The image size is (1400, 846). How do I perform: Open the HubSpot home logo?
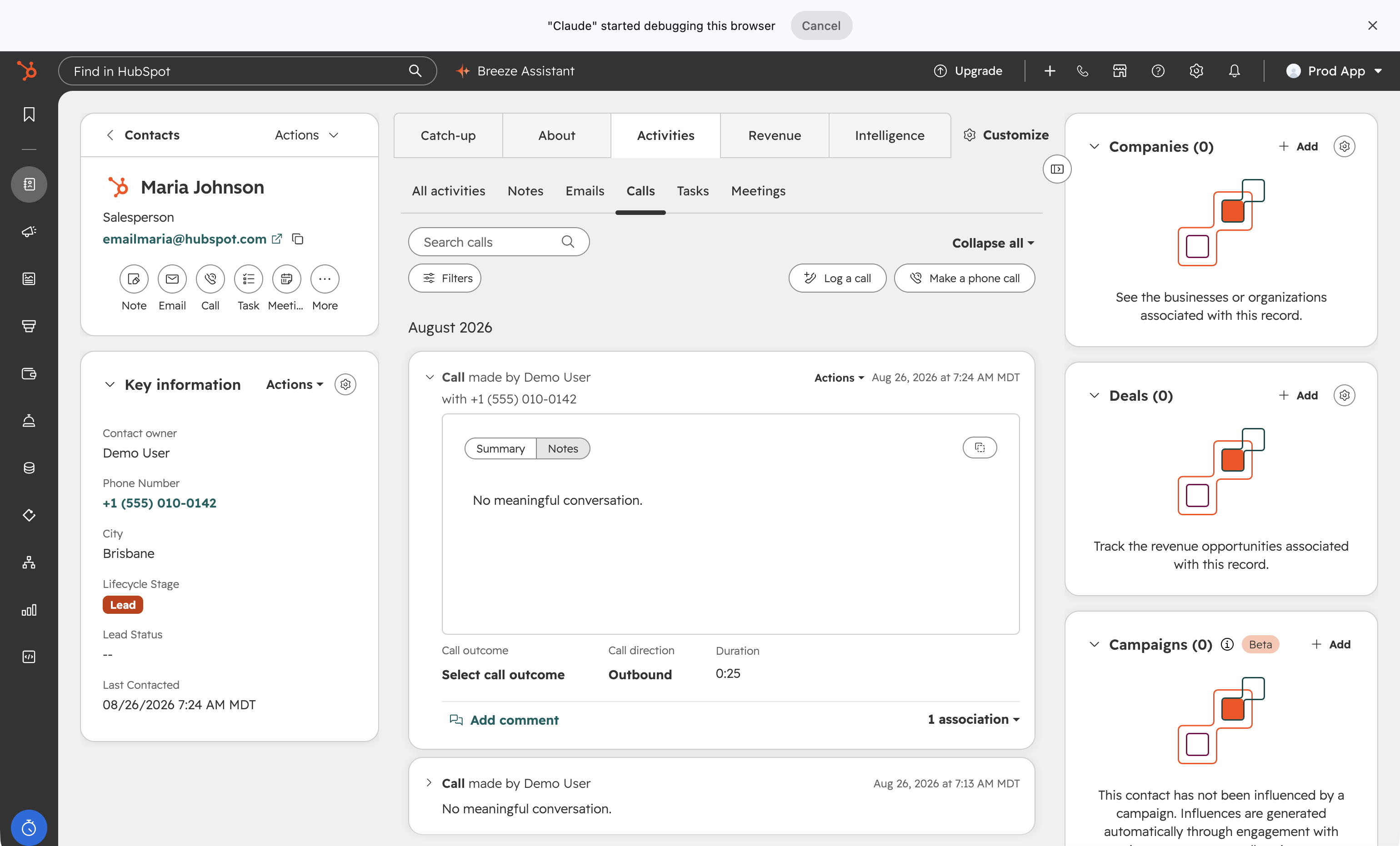pos(27,71)
